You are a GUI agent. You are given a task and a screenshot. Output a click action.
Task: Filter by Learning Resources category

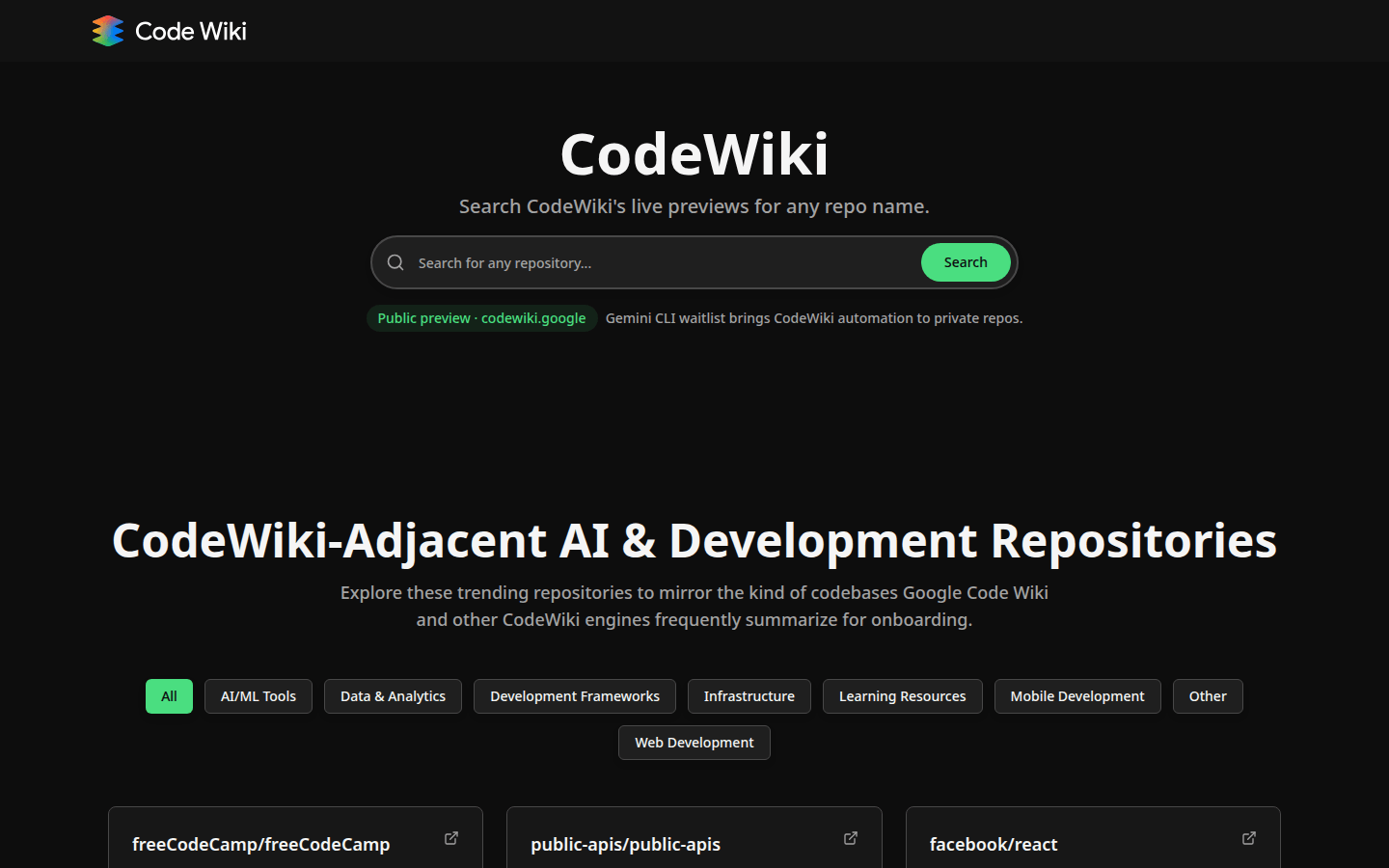[902, 696]
